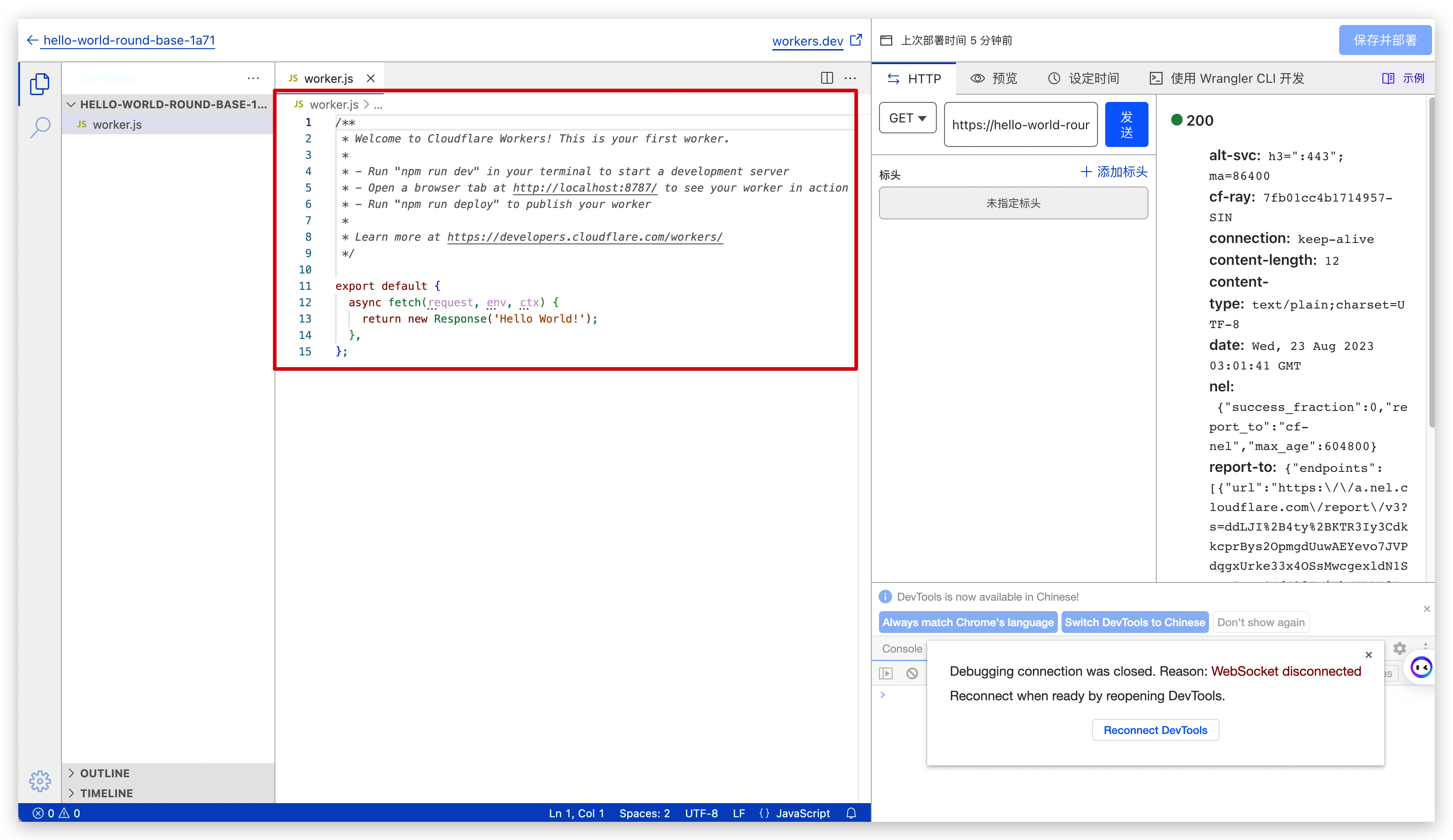Click the 未指定标头 no headers box
The width and height of the screenshot is (1453, 840).
1013,203
